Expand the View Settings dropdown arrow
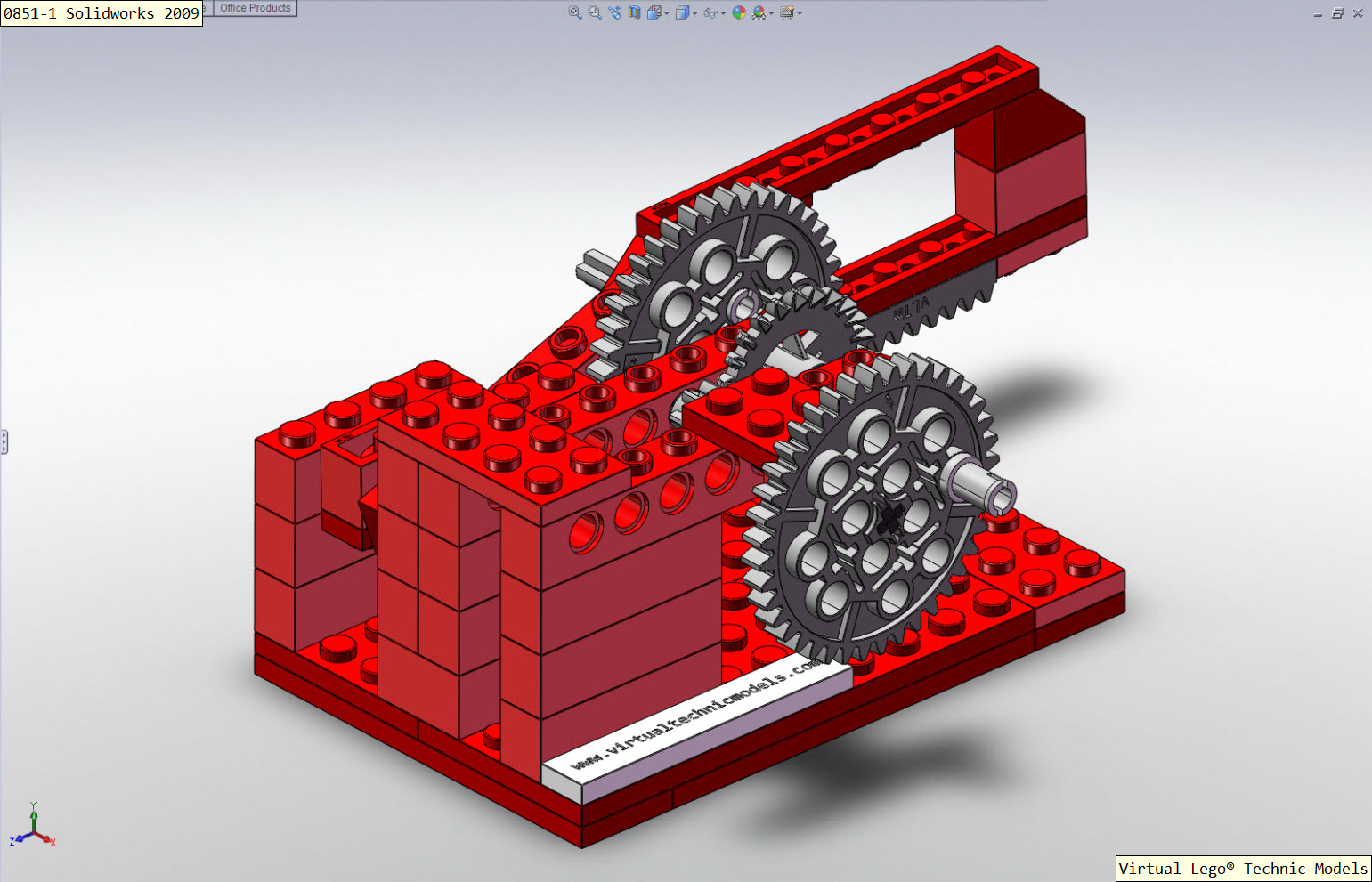The width and height of the screenshot is (1372, 882). [800, 13]
